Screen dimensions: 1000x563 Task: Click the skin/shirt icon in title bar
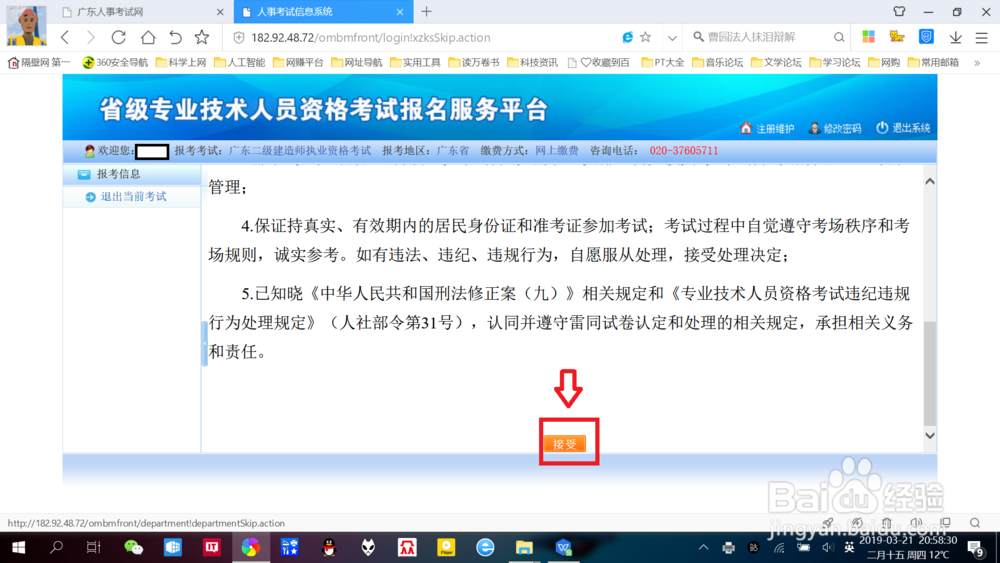tap(899, 11)
